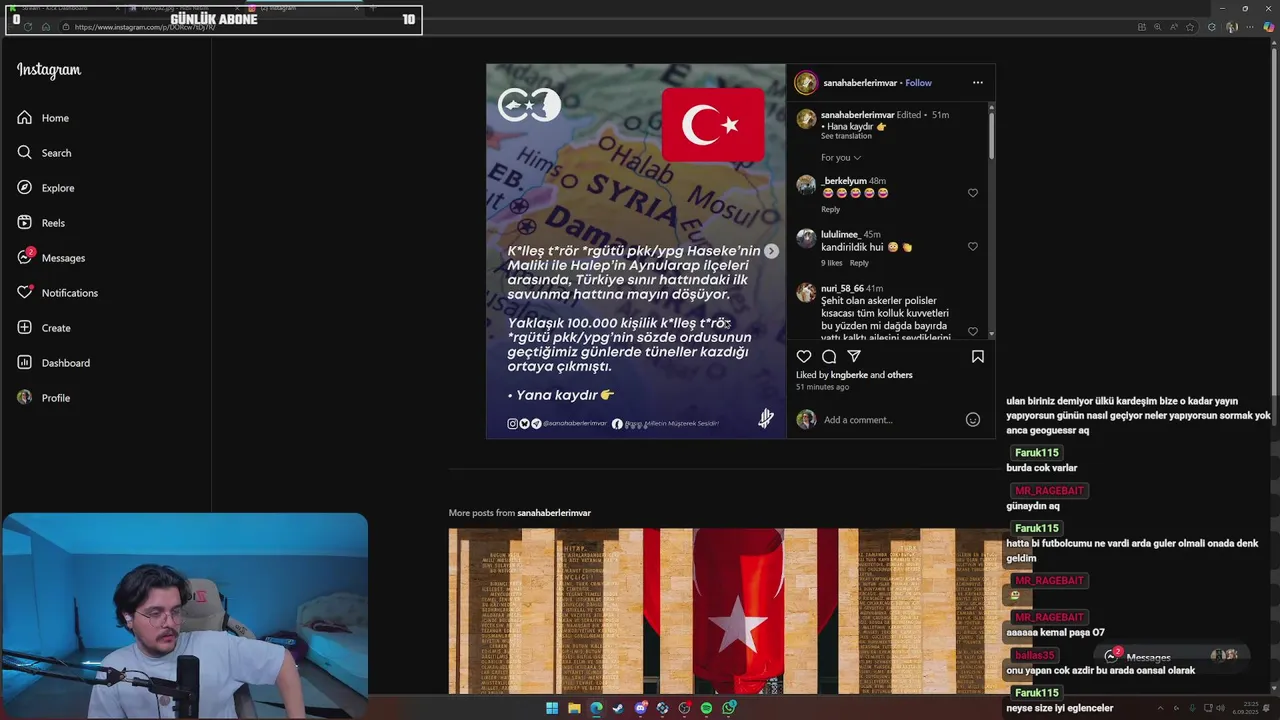Open Reels in Instagram sidebar

point(41,223)
